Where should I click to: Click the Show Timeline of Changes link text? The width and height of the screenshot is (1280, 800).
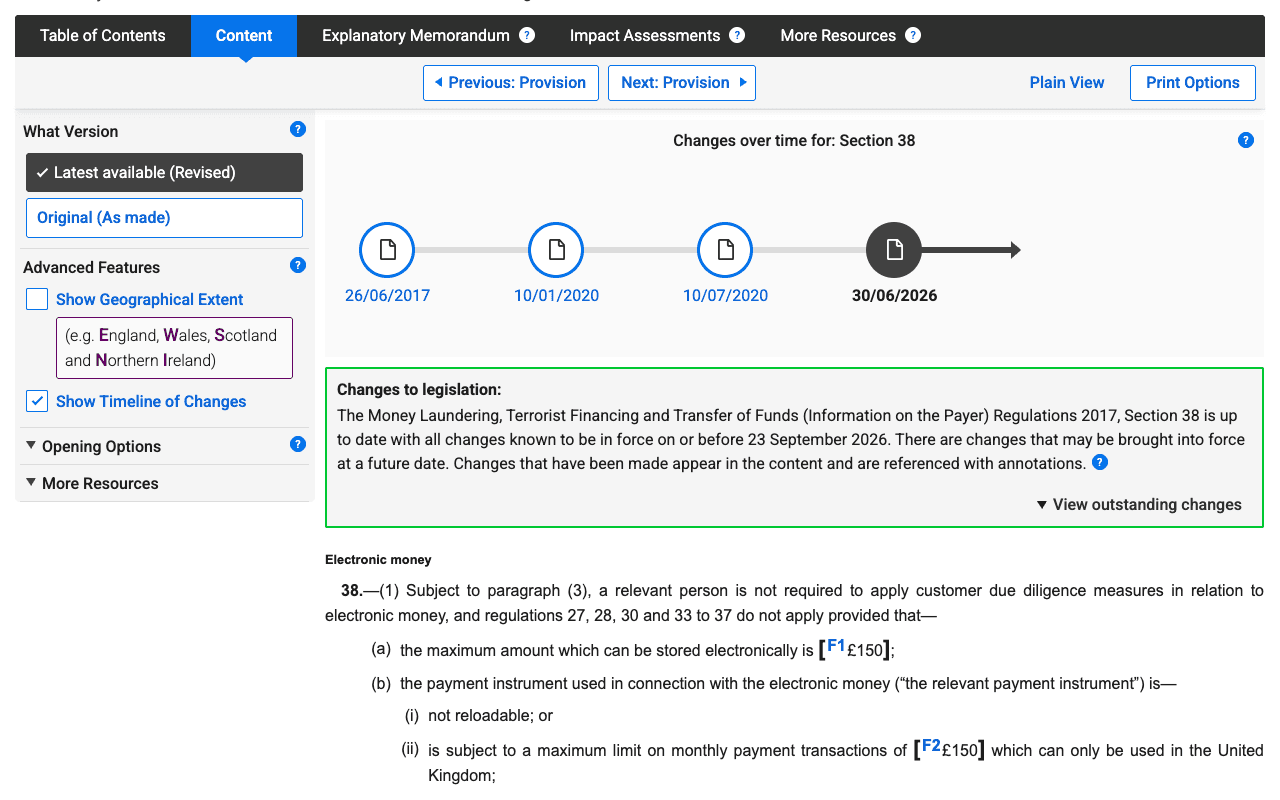[x=151, y=401]
